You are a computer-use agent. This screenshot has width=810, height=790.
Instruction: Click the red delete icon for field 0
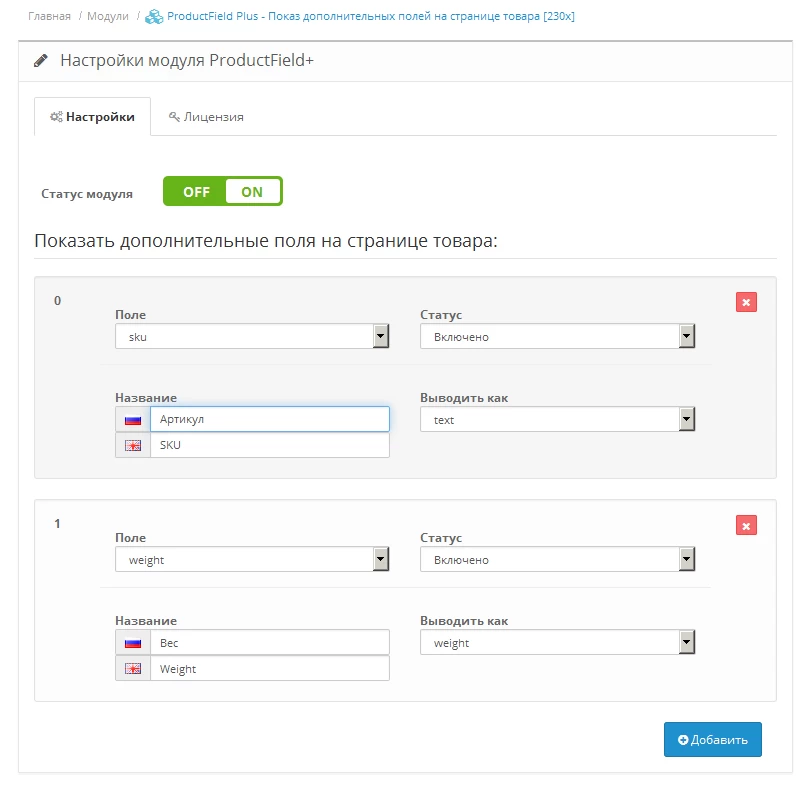coord(746,302)
